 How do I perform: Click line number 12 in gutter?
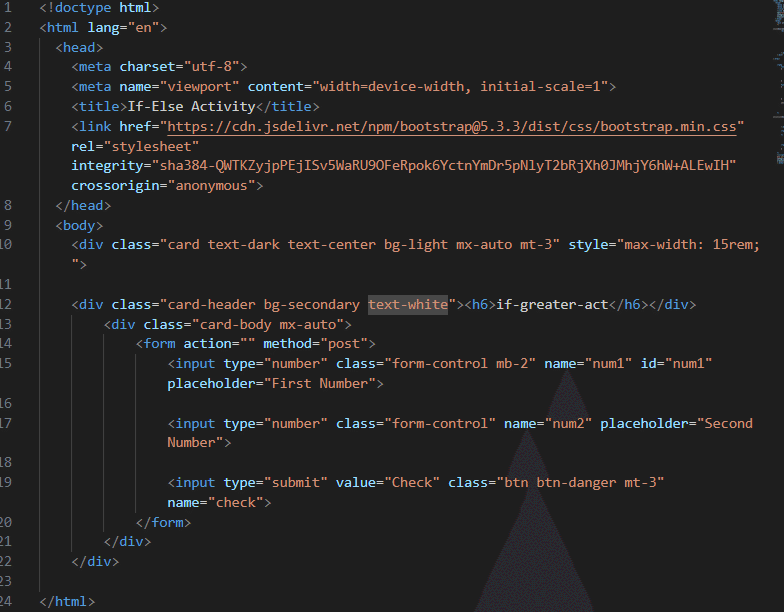click(6, 304)
